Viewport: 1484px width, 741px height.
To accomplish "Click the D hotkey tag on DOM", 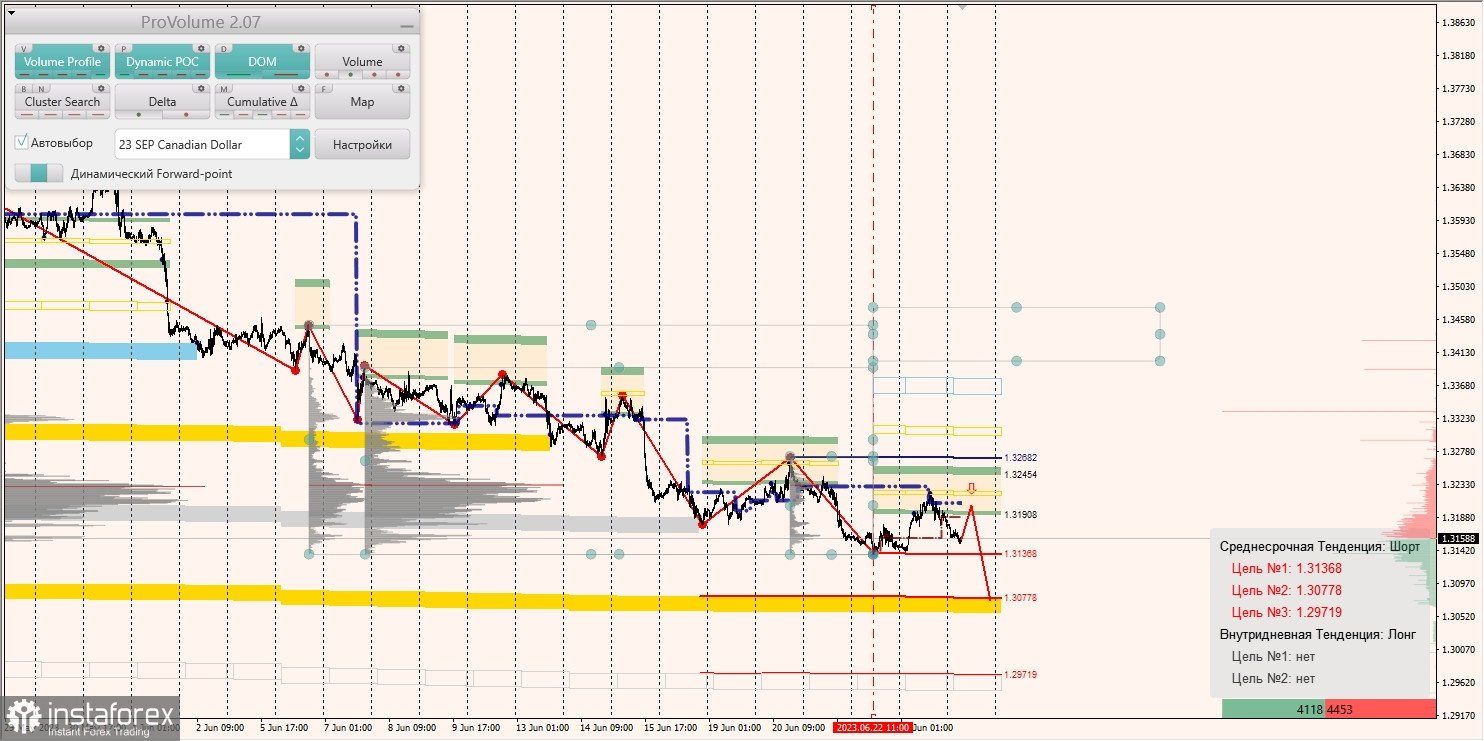I will (x=224, y=48).
